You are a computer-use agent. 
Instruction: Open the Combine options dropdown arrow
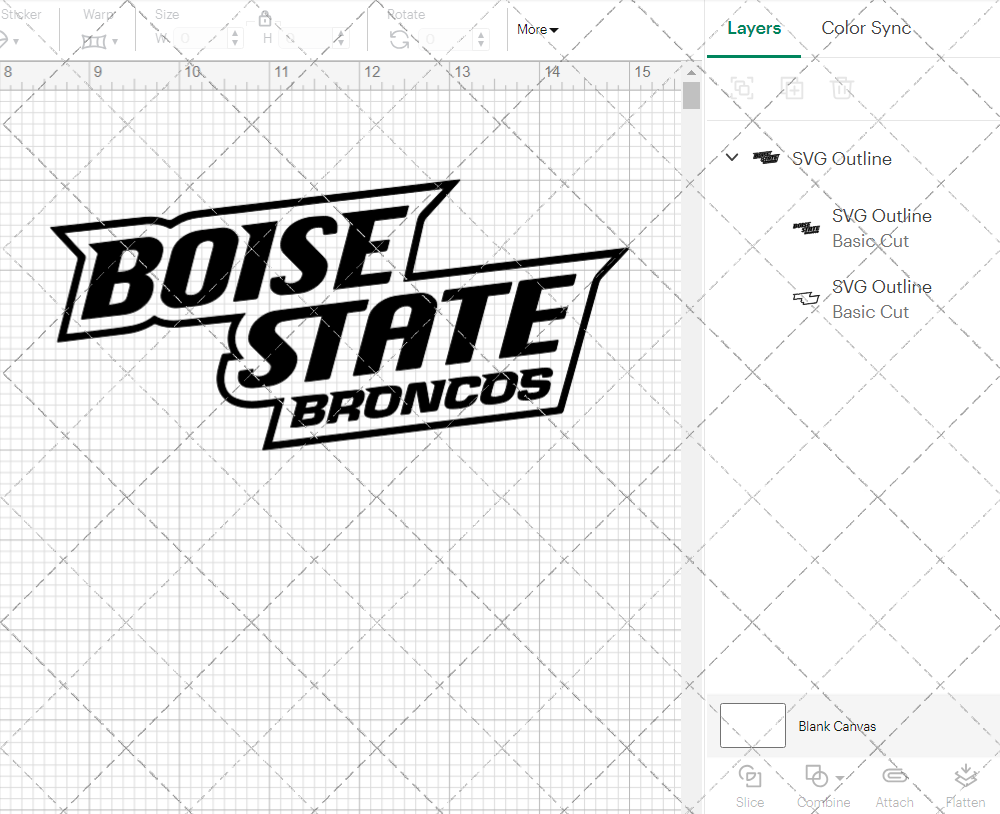(839, 777)
